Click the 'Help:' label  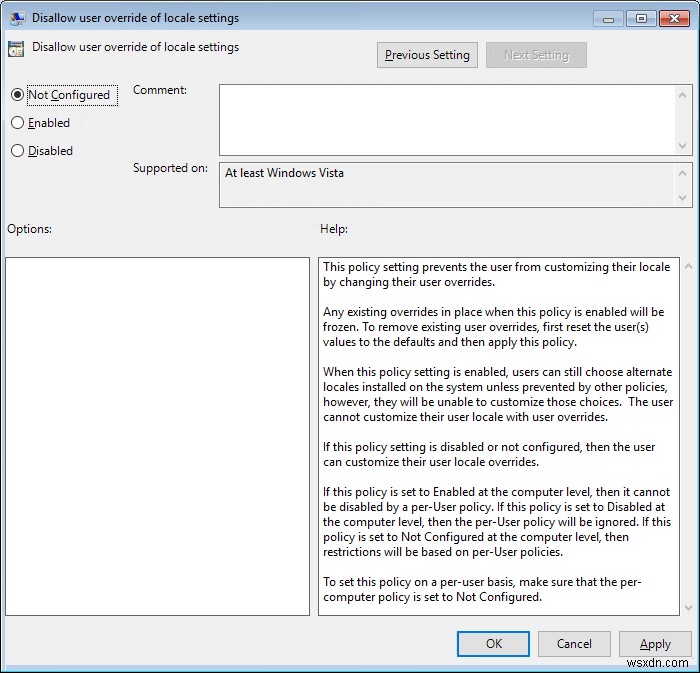[333, 229]
